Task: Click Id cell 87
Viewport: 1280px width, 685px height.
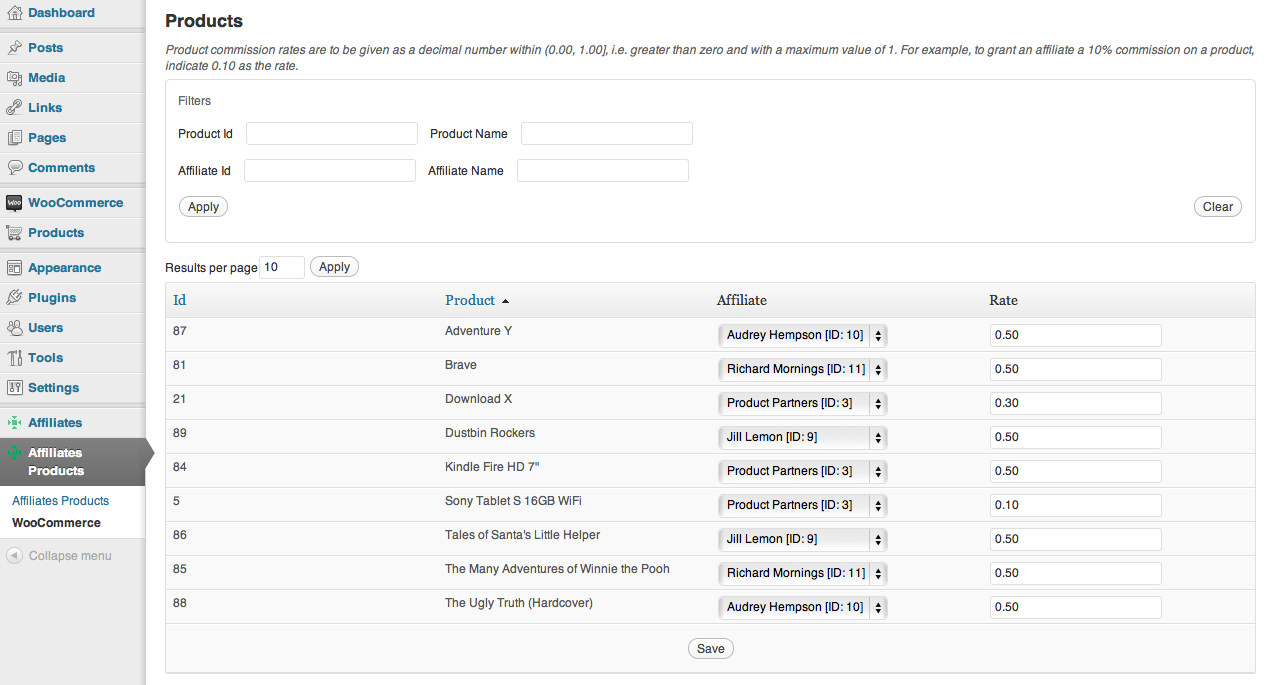Action: click(180, 331)
